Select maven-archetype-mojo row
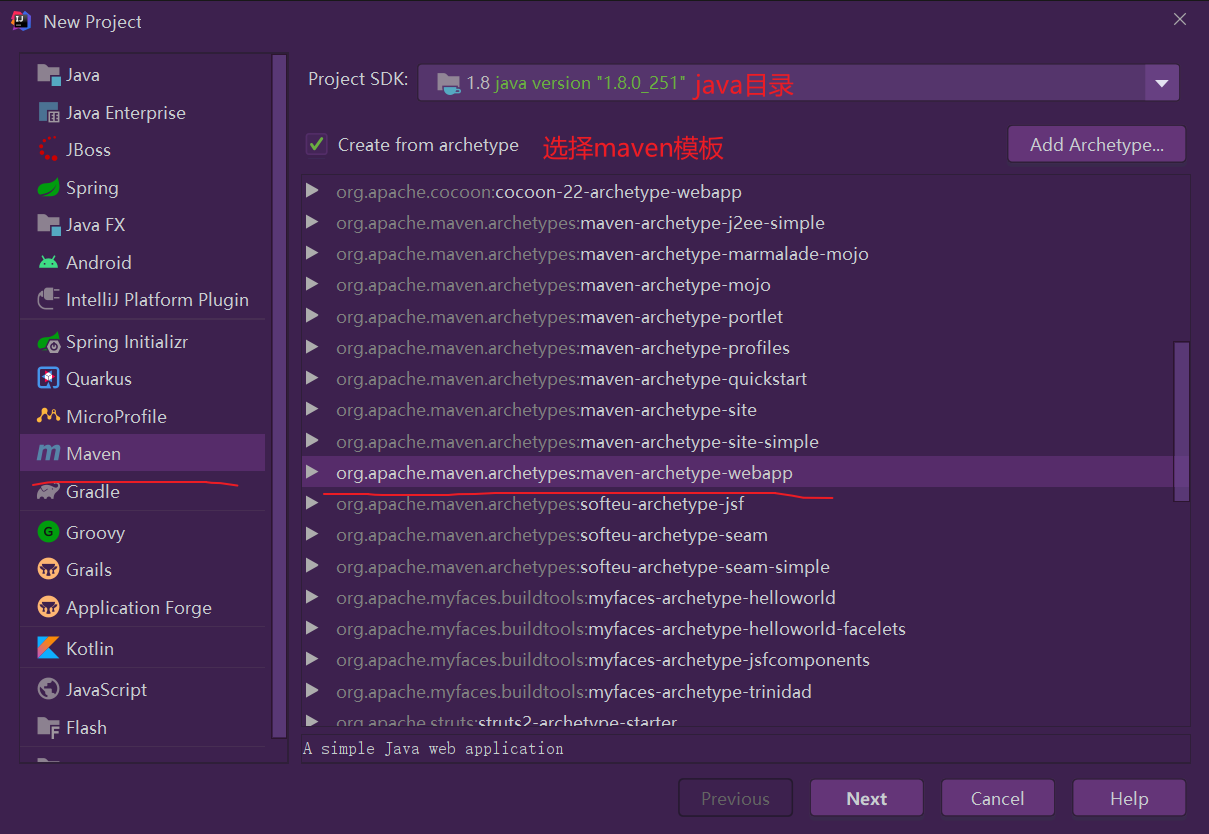The width and height of the screenshot is (1209, 834). click(x=738, y=285)
